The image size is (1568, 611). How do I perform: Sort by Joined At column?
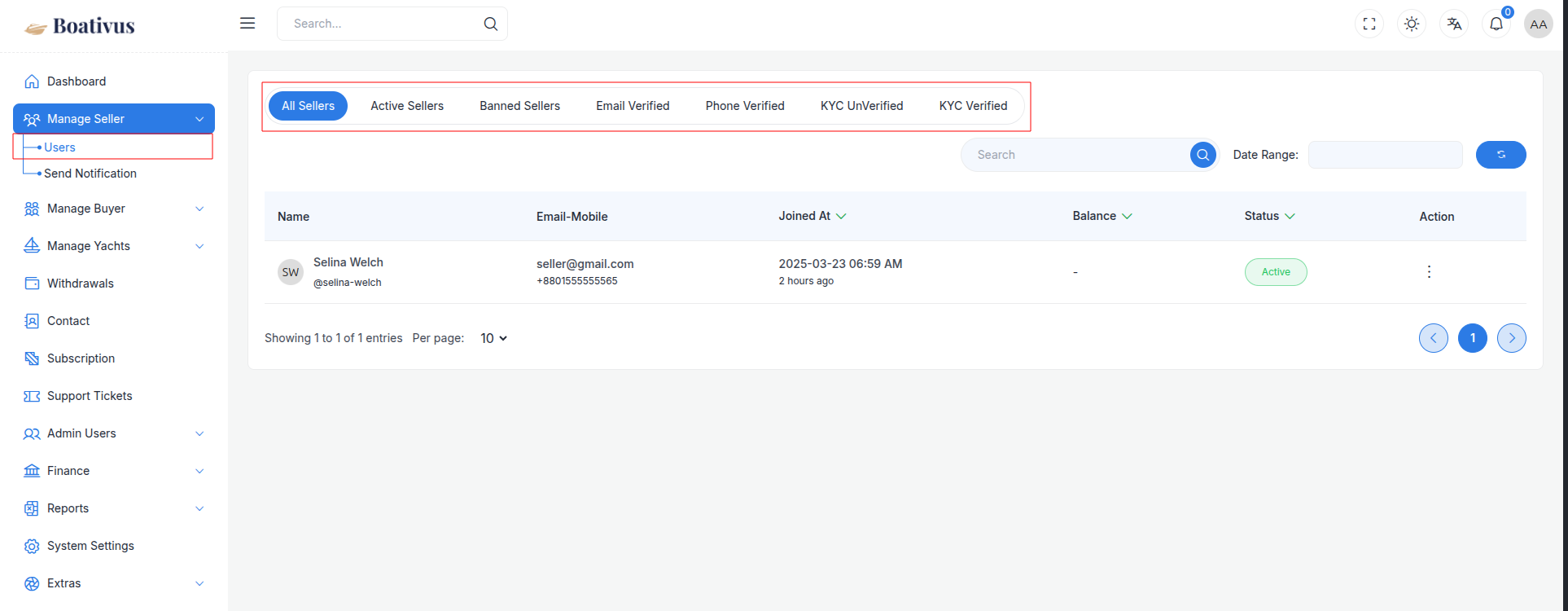[x=812, y=216]
